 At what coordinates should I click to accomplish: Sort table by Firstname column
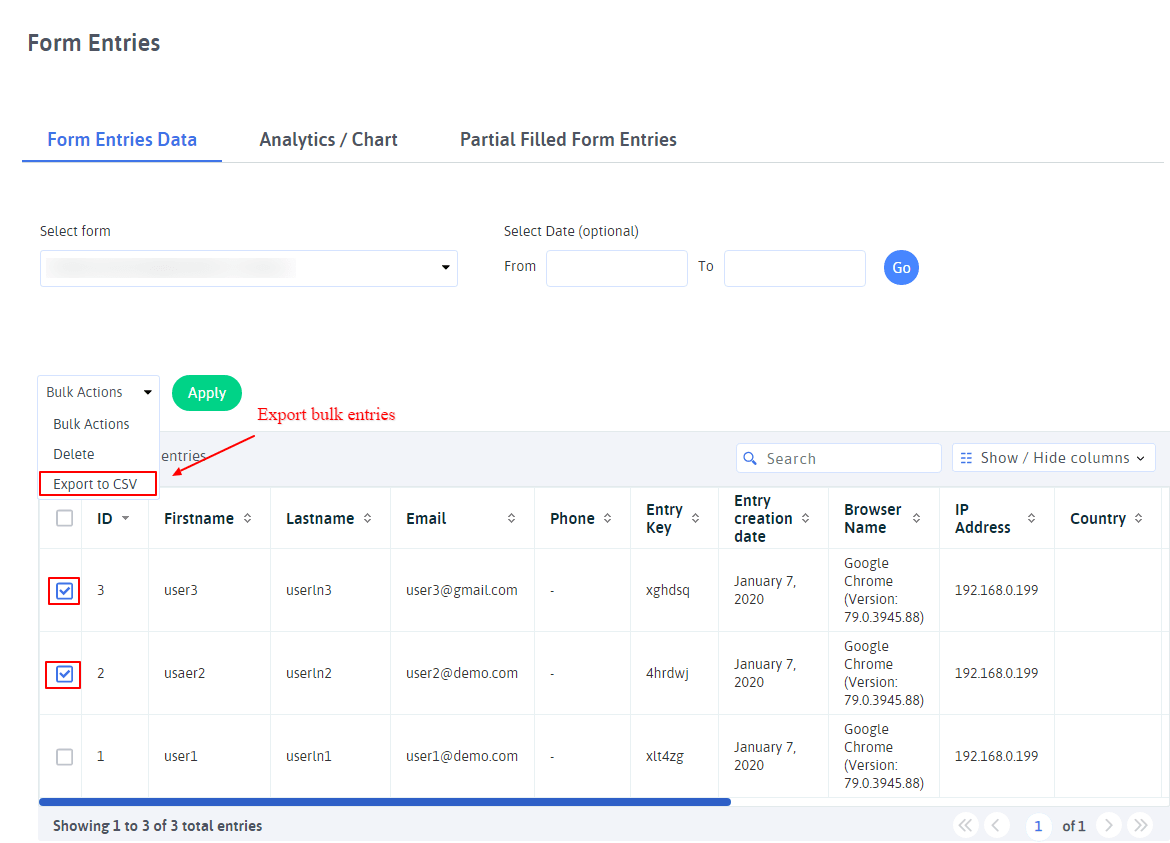coord(248,519)
